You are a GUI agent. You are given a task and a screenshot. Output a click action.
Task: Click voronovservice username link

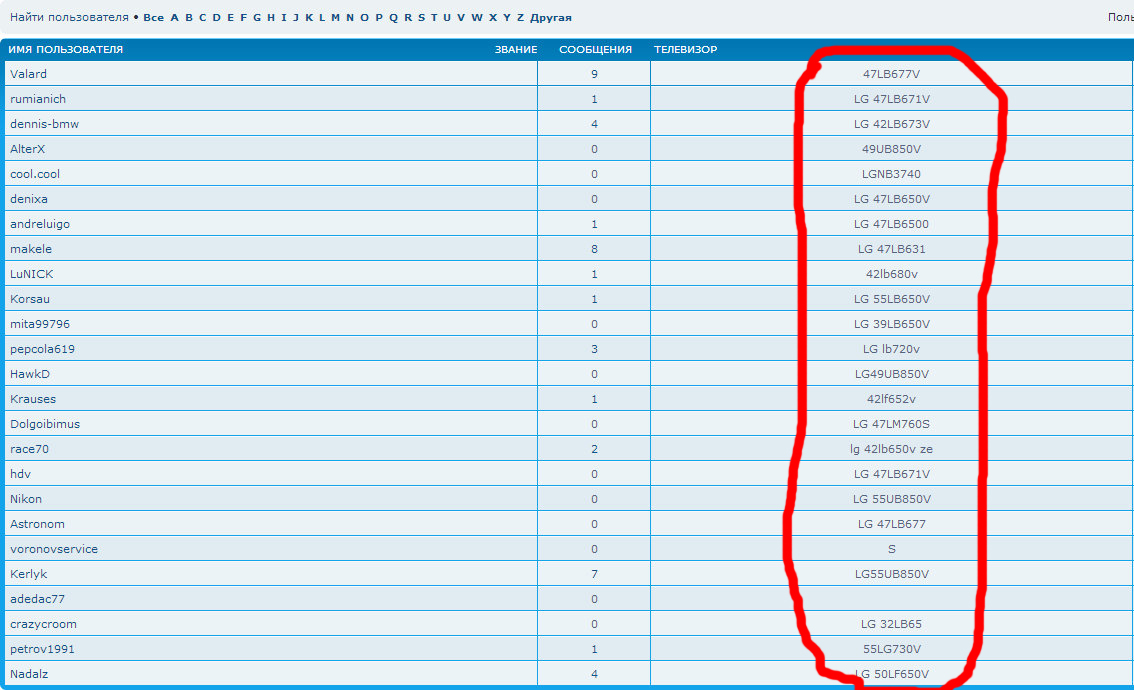point(54,549)
